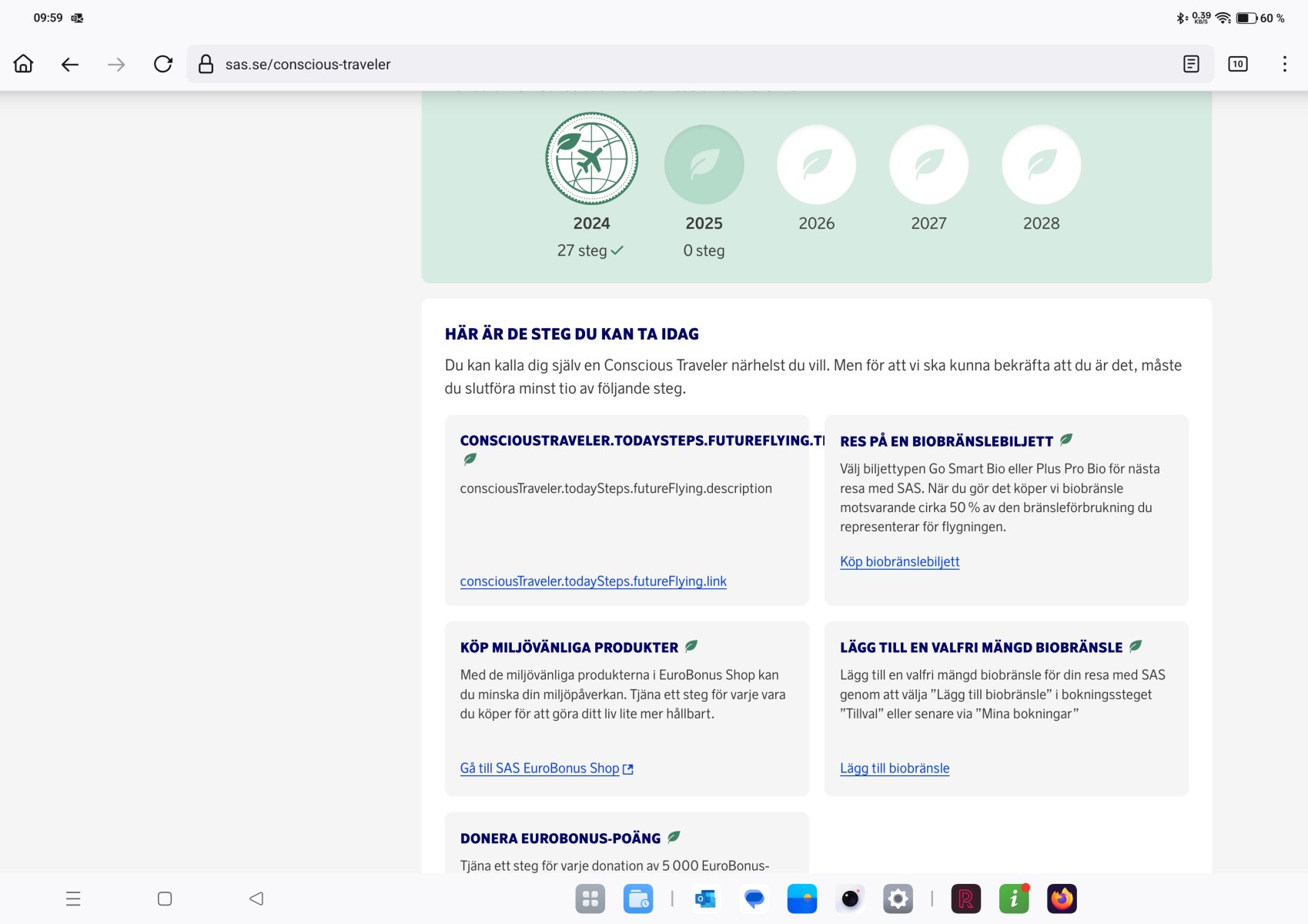Image resolution: width=1308 pixels, height=924 pixels.
Task: Open the browser three-dot menu
Action: pos(1284,64)
